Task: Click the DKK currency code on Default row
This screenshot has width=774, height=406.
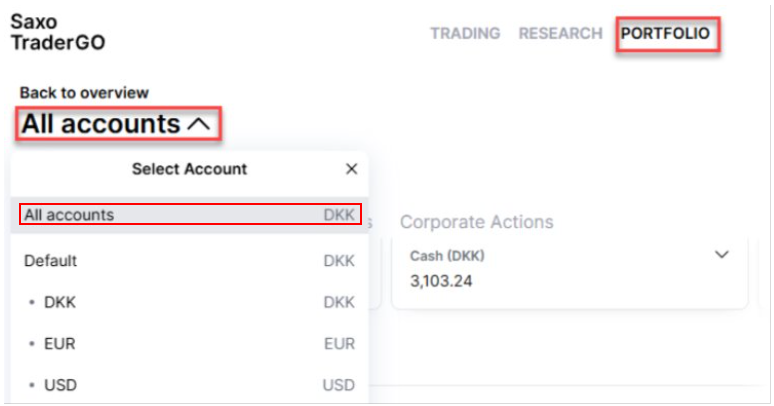Action: tap(339, 260)
